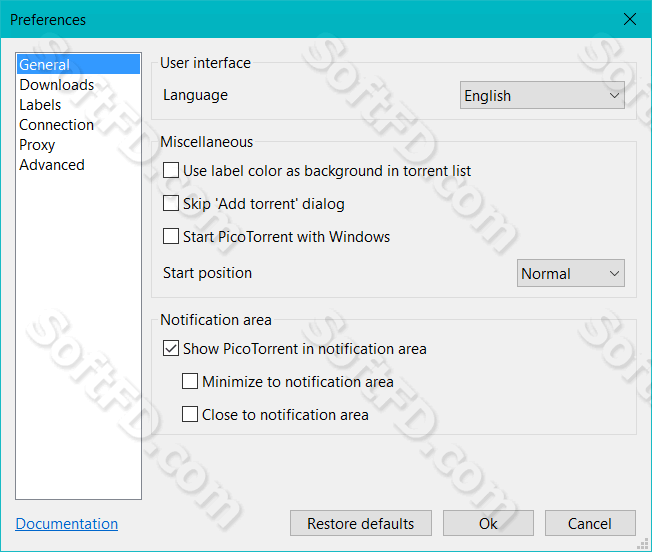Select the General preferences page

coord(78,64)
